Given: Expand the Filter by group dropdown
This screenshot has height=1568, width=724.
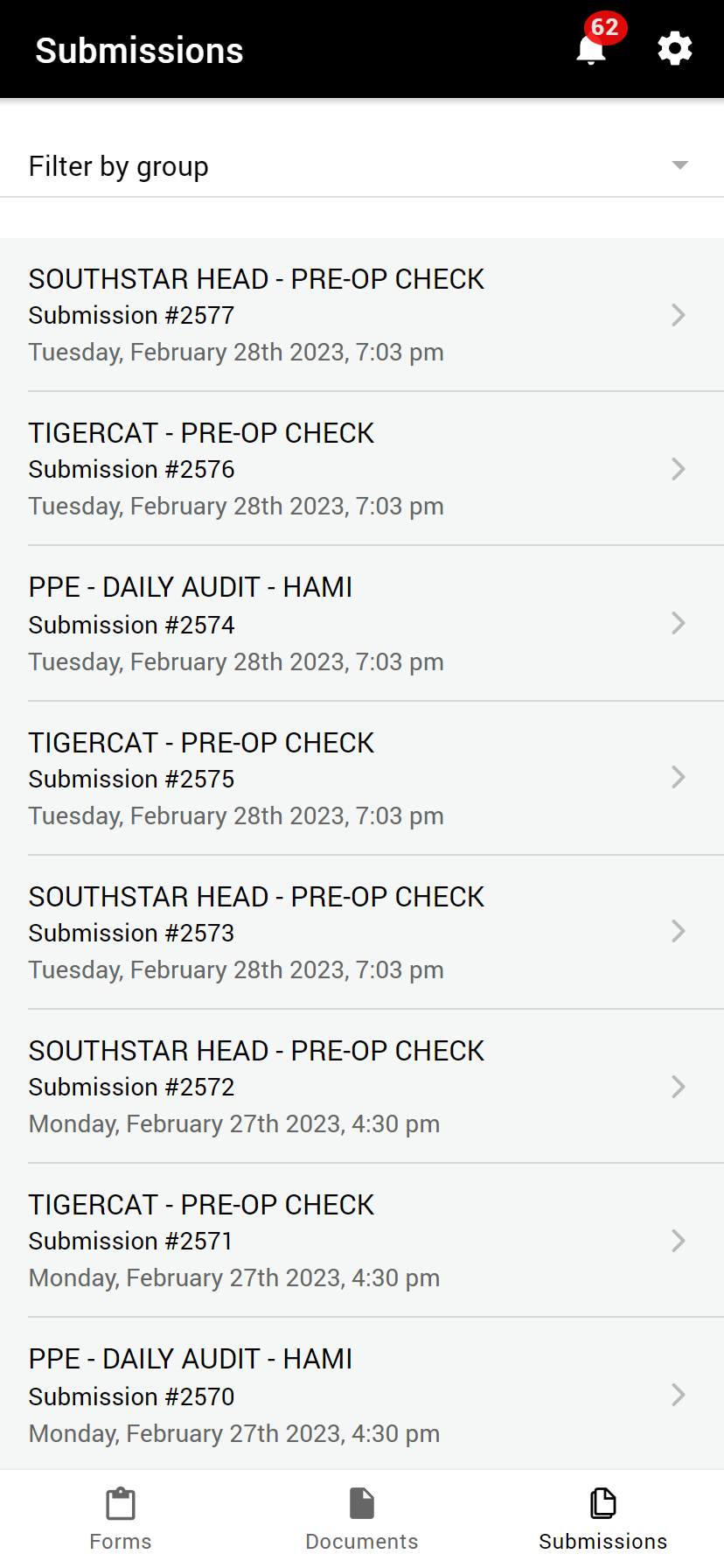Looking at the screenshot, I should point(362,166).
